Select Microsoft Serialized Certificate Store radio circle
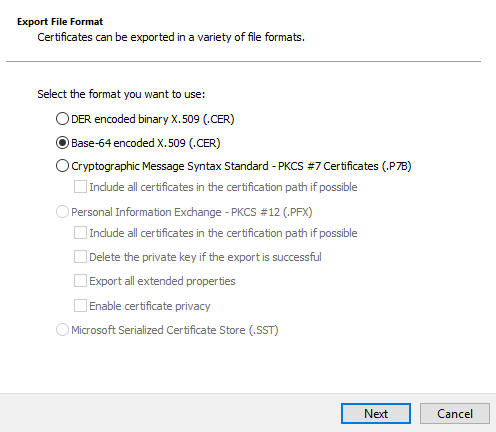This screenshot has width=496, height=432. (62, 330)
